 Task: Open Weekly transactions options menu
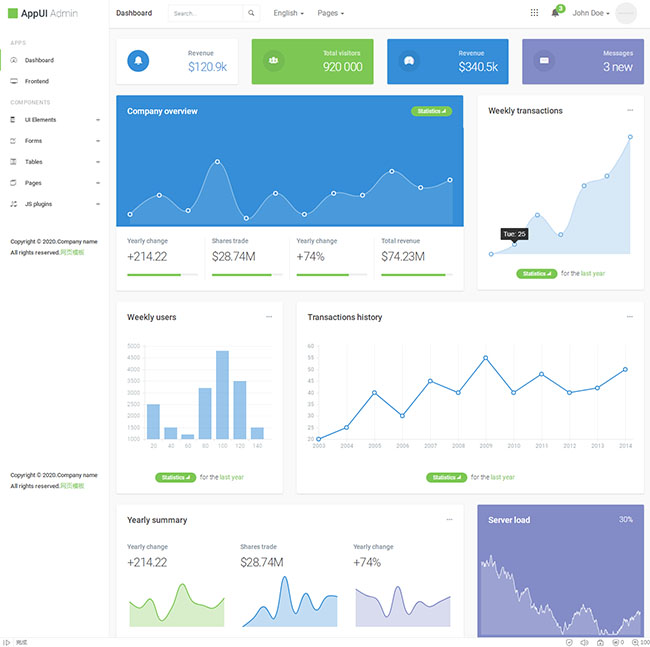(630, 111)
